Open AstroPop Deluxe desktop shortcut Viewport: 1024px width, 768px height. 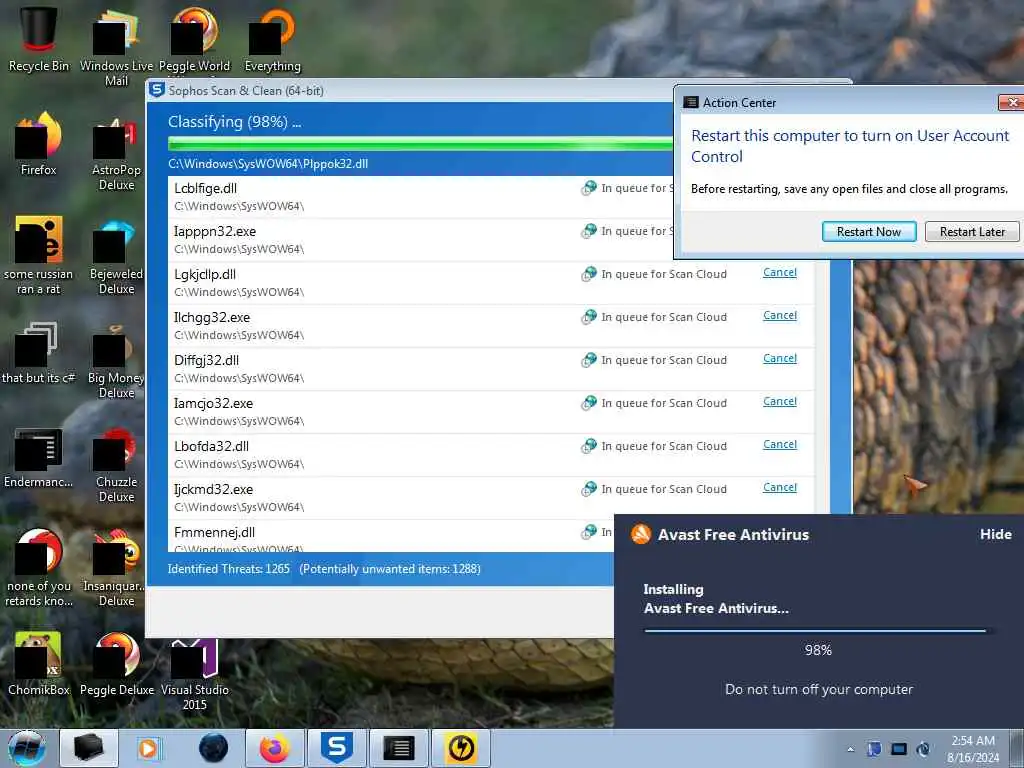[116, 152]
